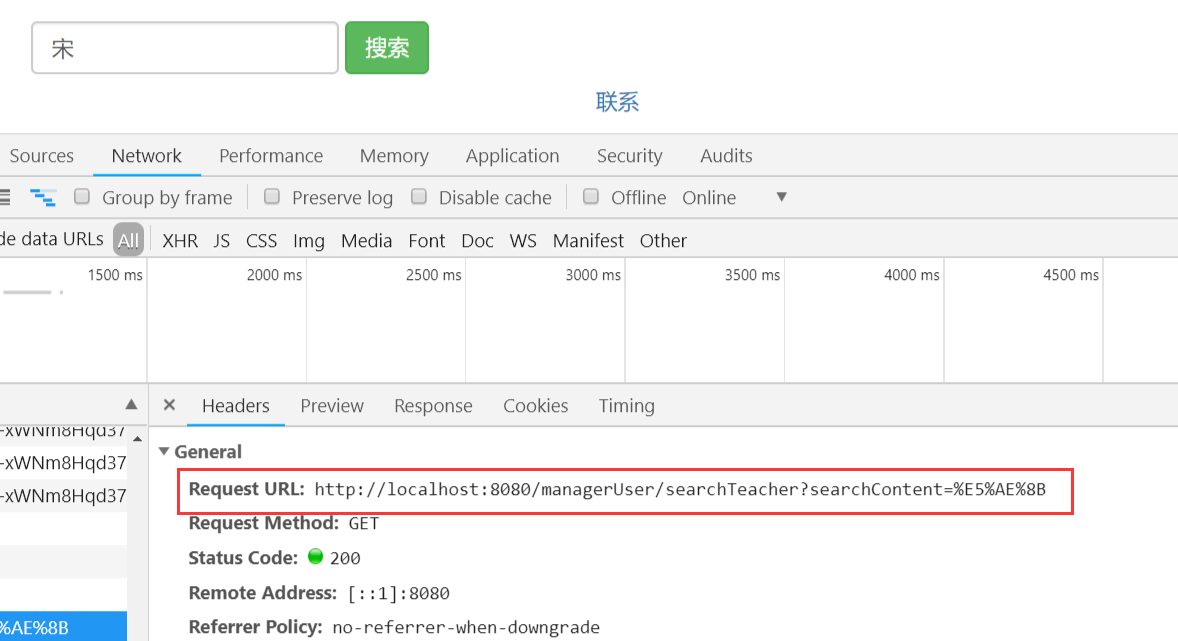
Task: Open the Memory tab
Action: [x=394, y=156]
